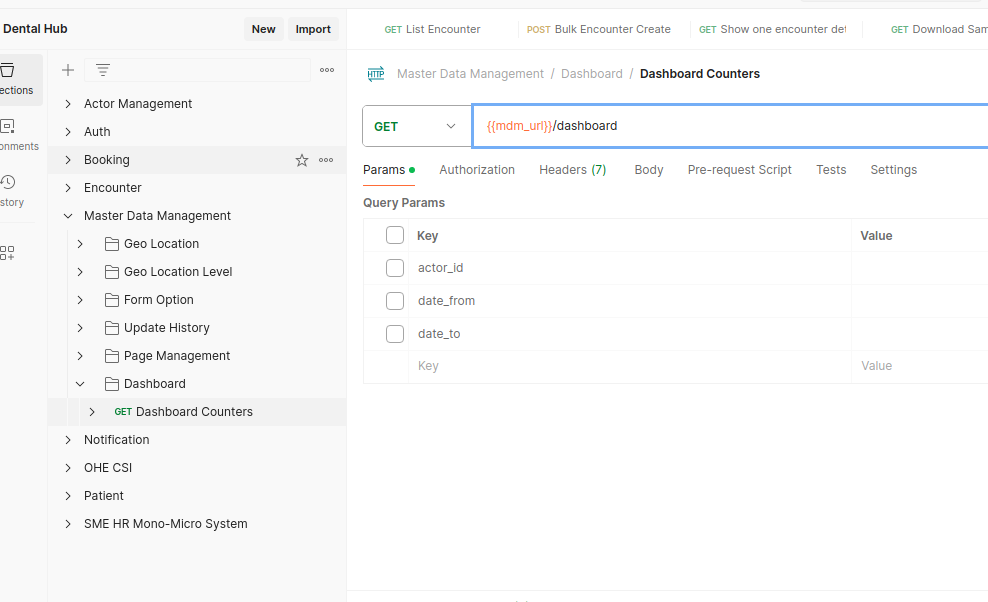Viewport: 988px width, 602px height.
Task: Click the configure workspace sidebar grid icon
Action: coord(8,253)
